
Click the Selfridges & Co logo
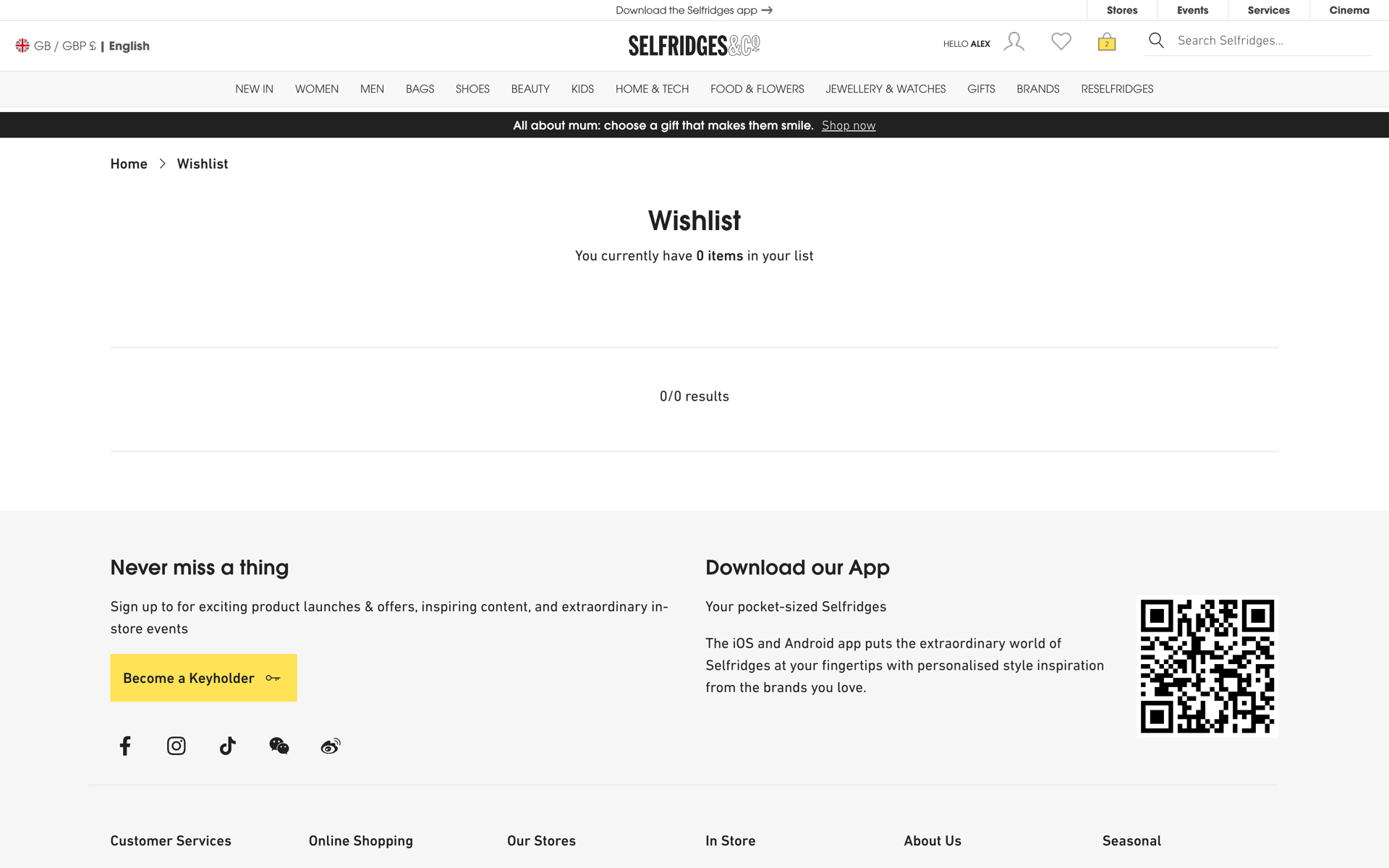tap(694, 46)
